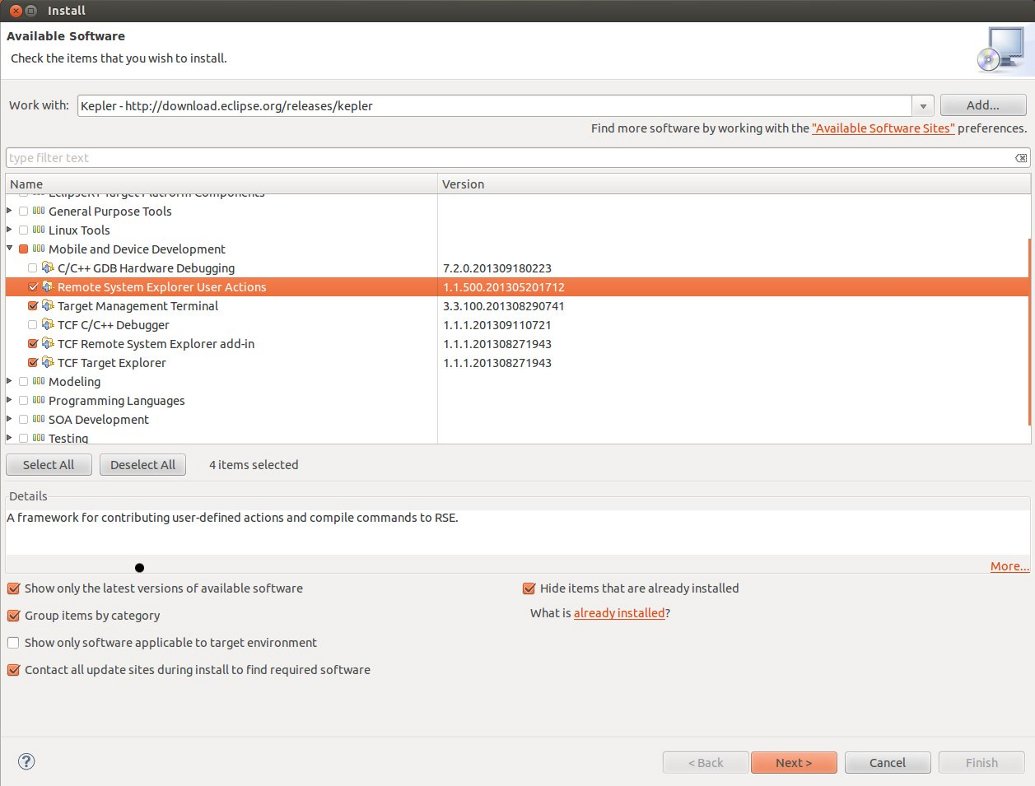Screen dimensions: 1035x786
Task: Click the Linux Tools category icon
Action: click(39, 230)
